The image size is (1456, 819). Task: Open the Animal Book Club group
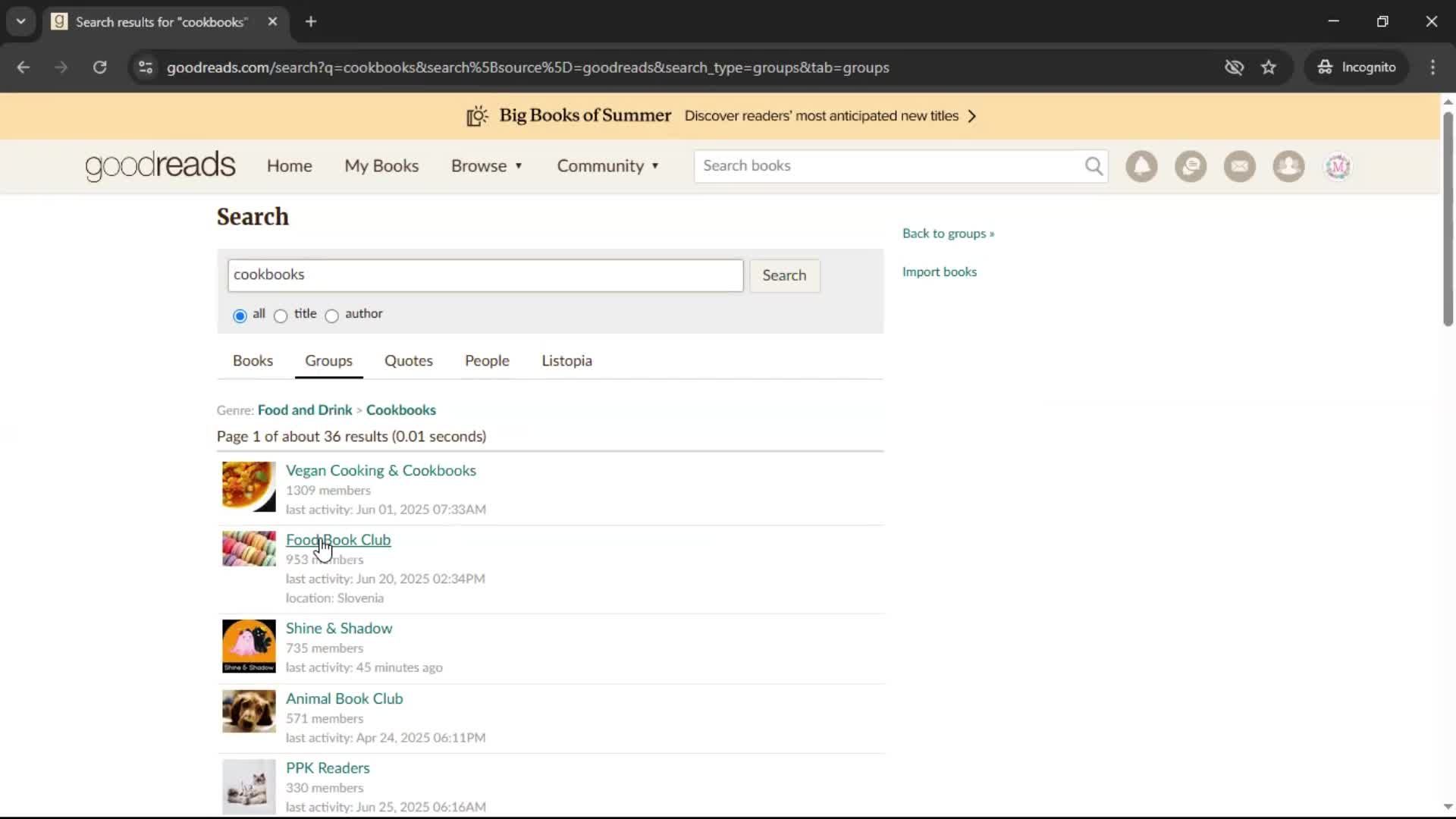[344, 699]
